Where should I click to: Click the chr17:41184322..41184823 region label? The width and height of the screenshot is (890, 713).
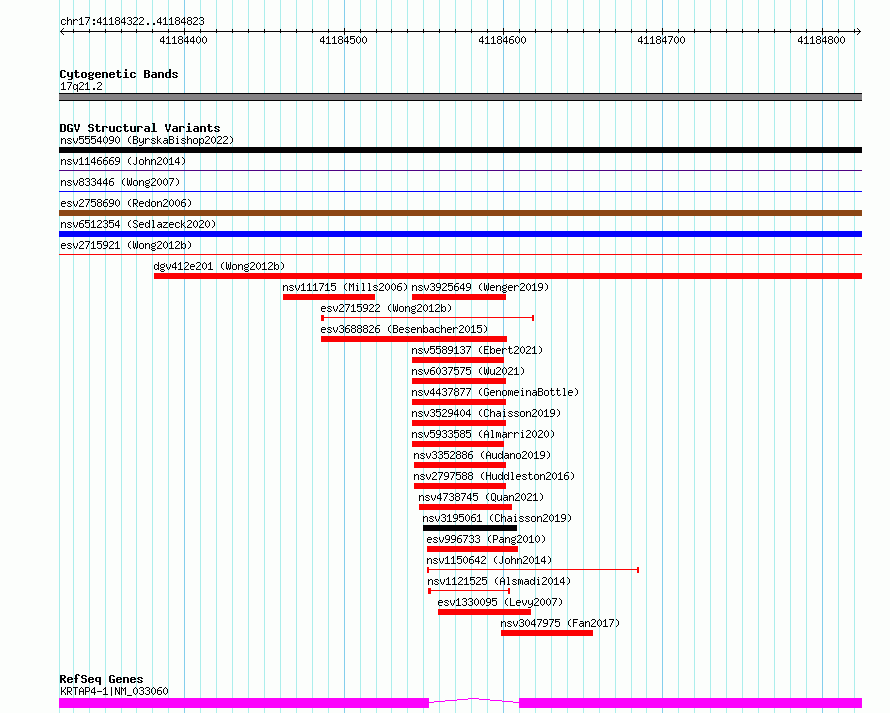(x=132, y=22)
